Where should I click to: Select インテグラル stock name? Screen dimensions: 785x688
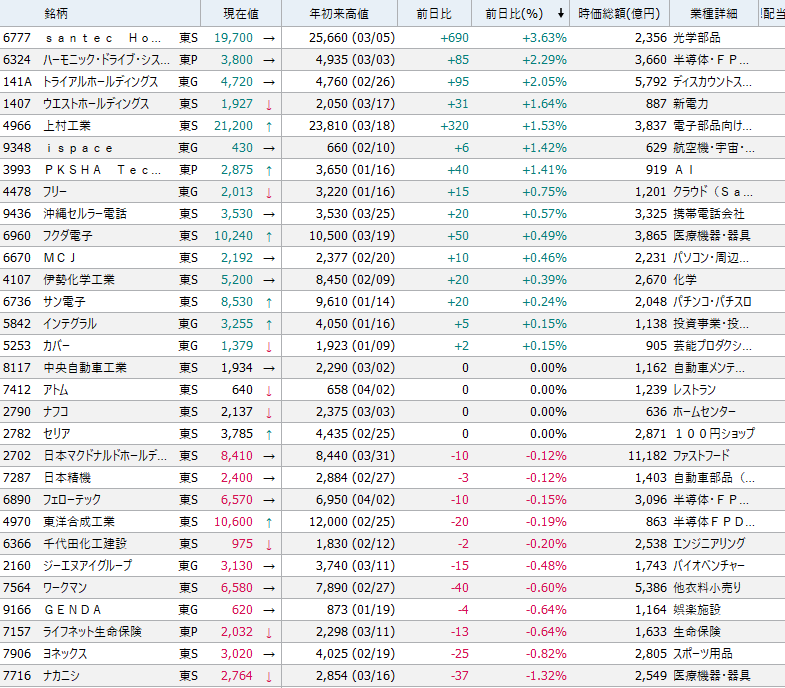click(70, 324)
